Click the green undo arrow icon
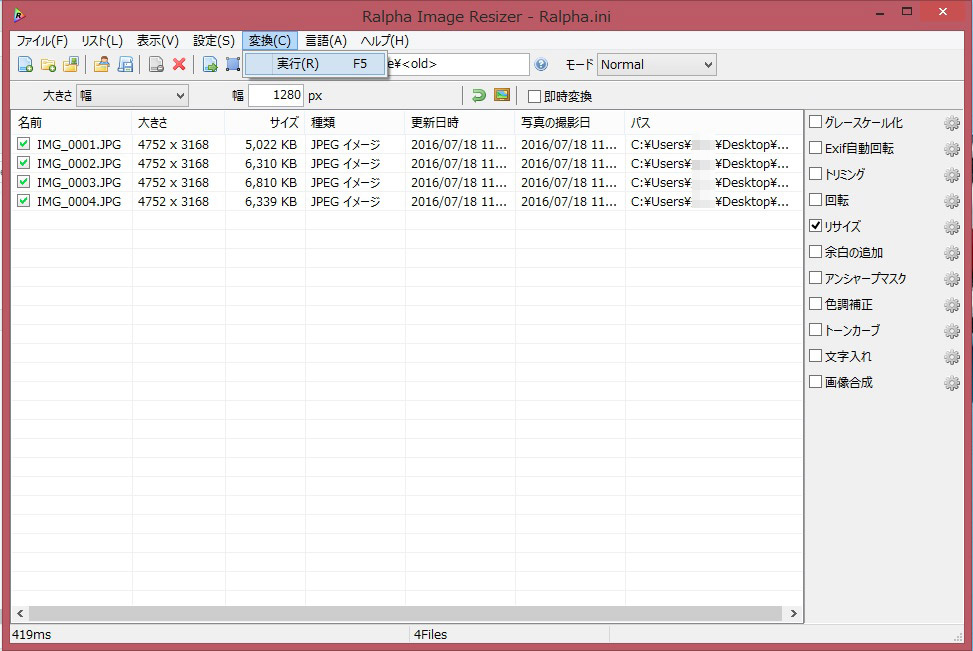Viewport: 973px width, 651px height. pyautogui.click(x=479, y=96)
